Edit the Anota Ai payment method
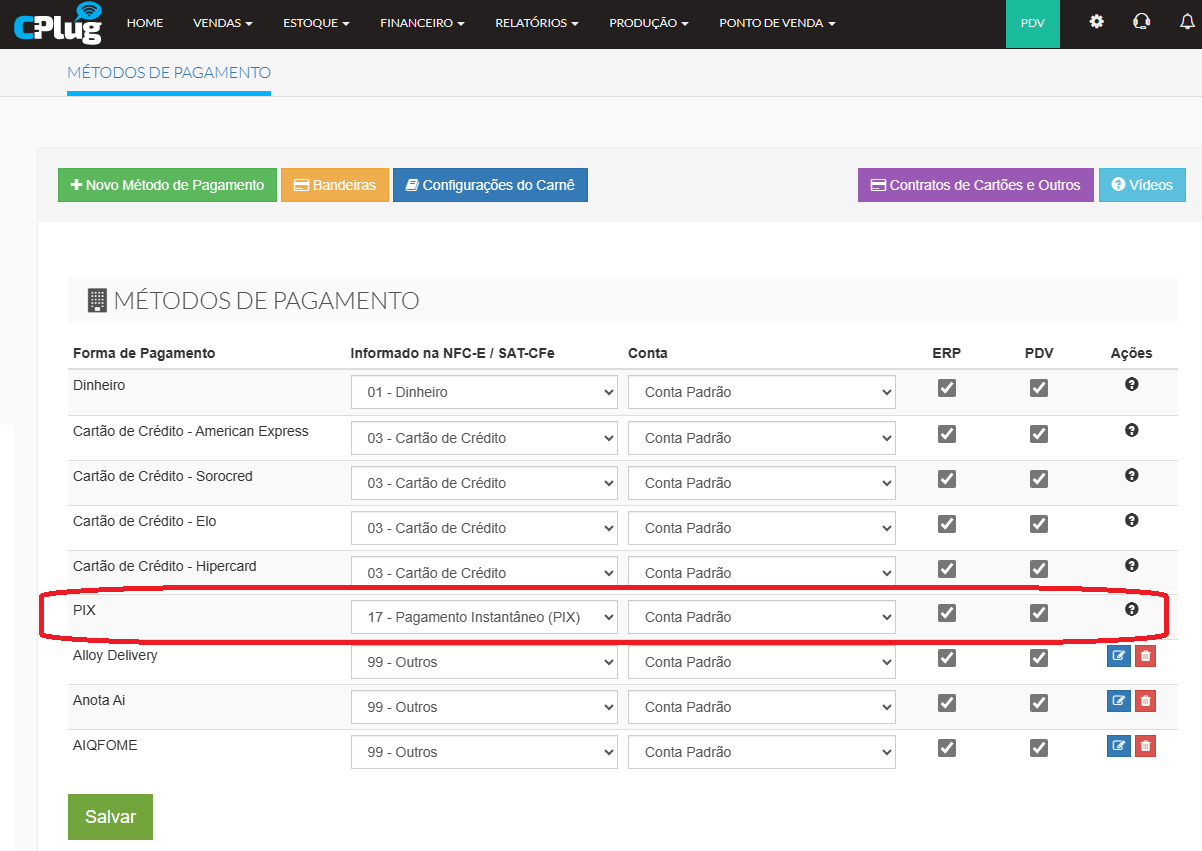 1119,701
